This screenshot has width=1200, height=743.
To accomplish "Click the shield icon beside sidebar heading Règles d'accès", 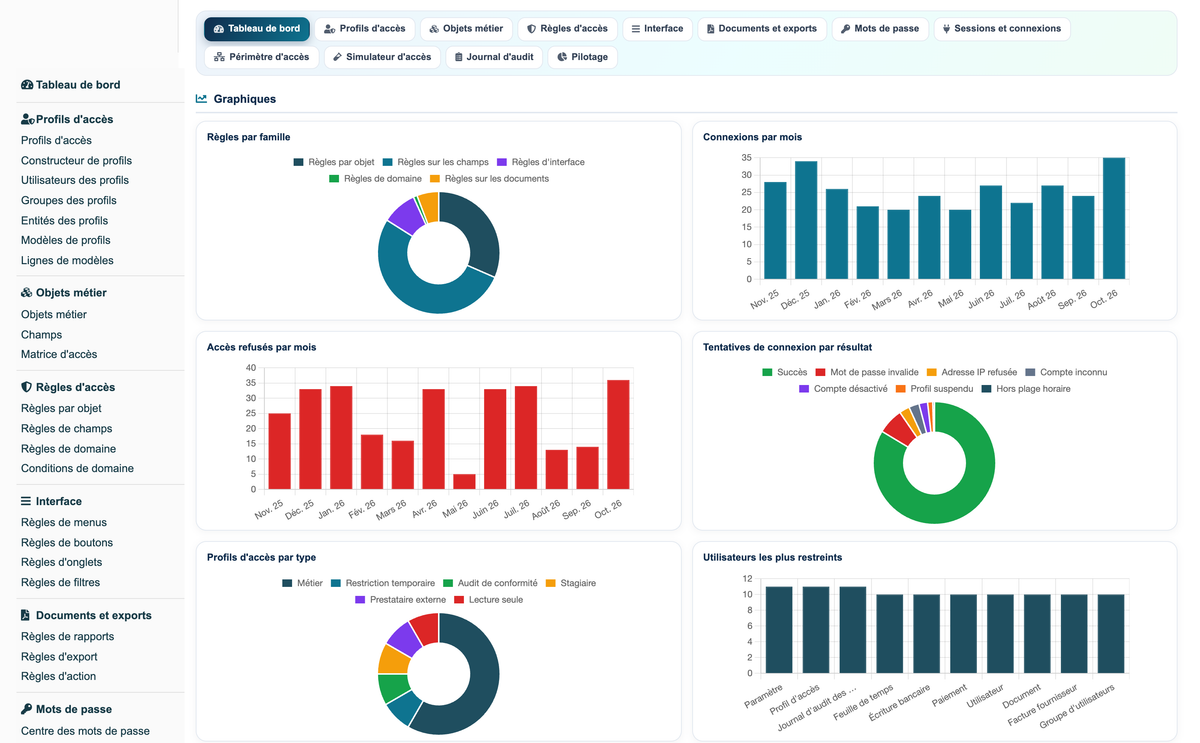I will click(27, 387).
